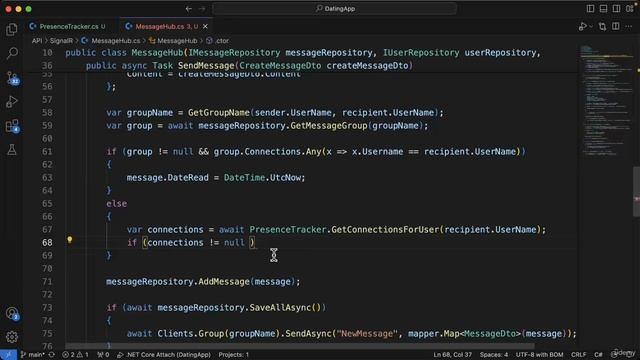
Task: Click GetGroupName call on line 58
Action: pyautogui.click(x=218, y=113)
